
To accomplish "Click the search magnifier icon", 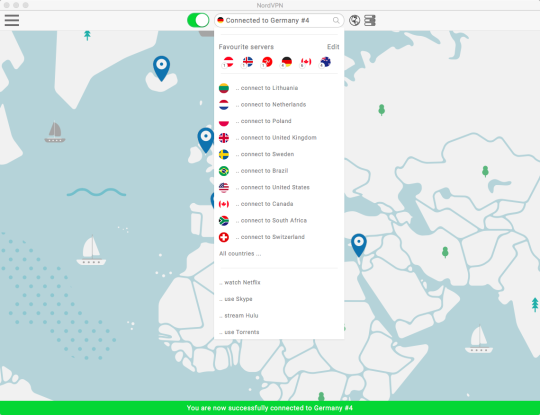I will coord(336,21).
